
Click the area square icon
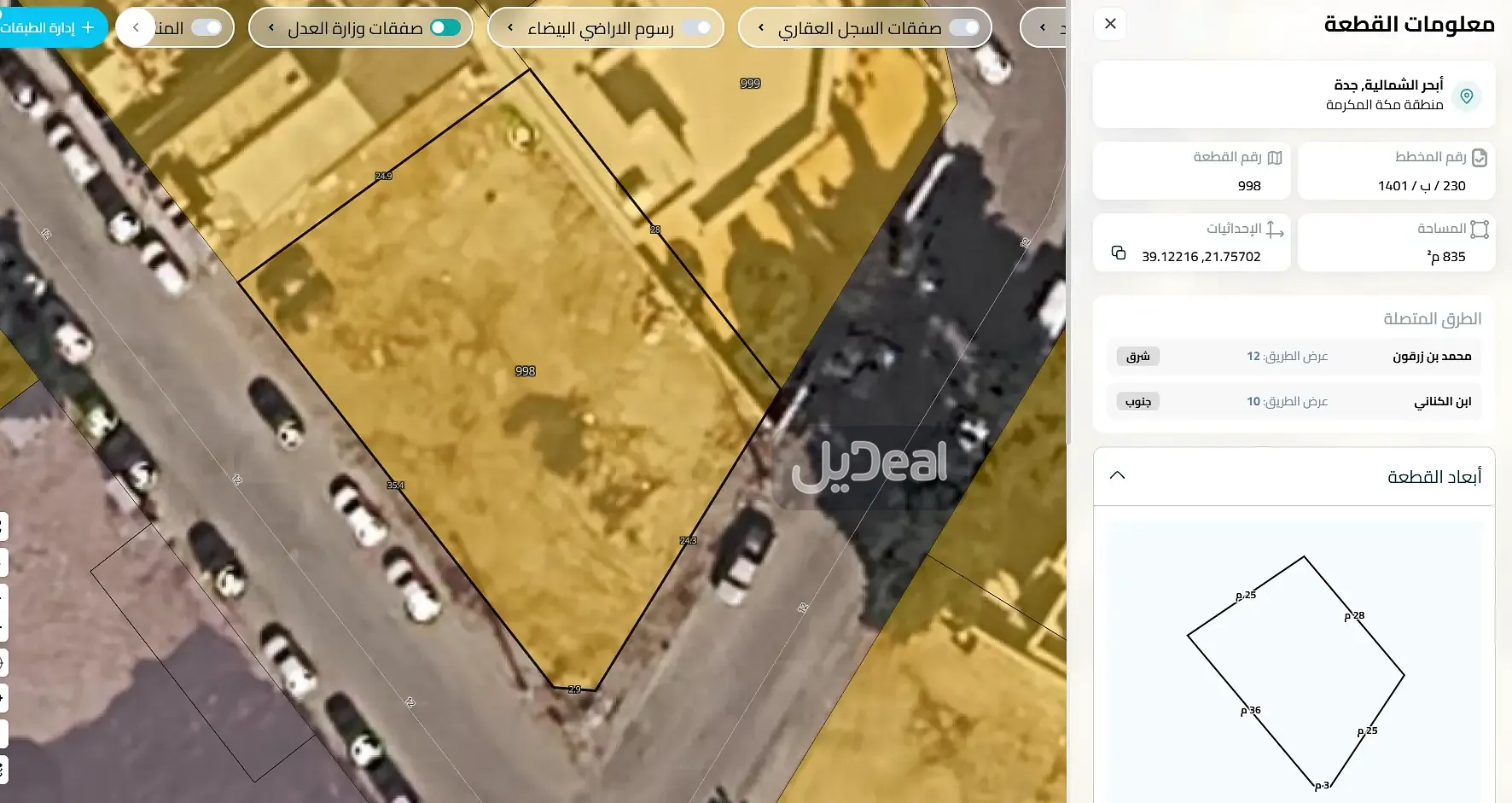coord(1480,230)
